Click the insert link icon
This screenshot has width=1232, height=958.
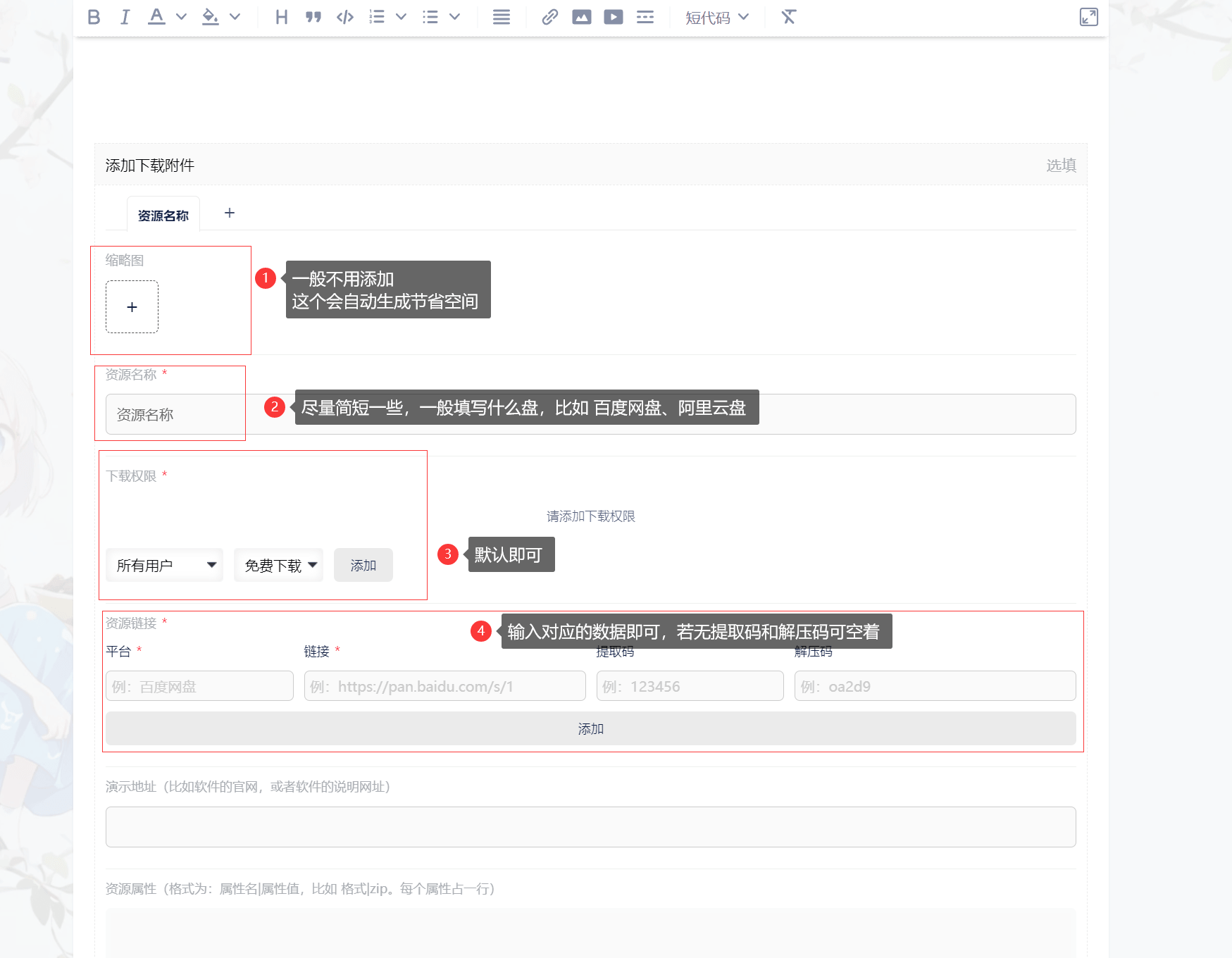(549, 17)
